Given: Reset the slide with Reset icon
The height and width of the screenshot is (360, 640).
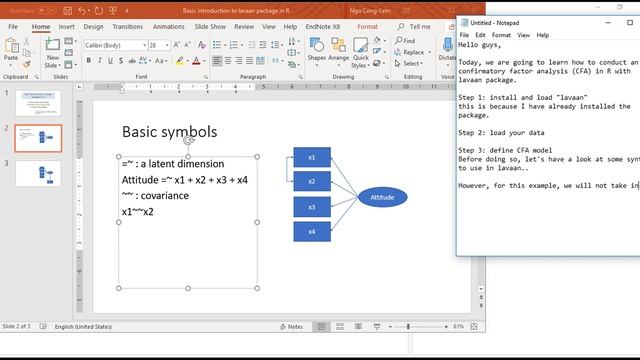Looking at the screenshot, I should (69, 53).
